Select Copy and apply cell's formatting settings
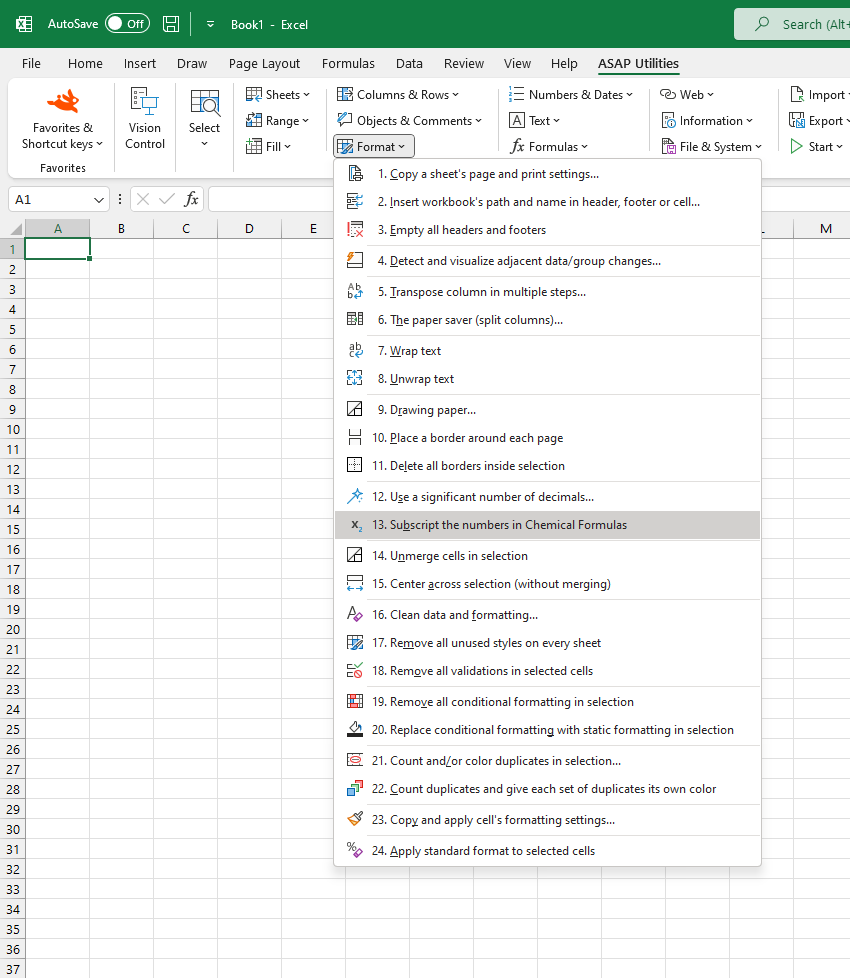Image resolution: width=850 pixels, height=978 pixels. click(x=548, y=820)
